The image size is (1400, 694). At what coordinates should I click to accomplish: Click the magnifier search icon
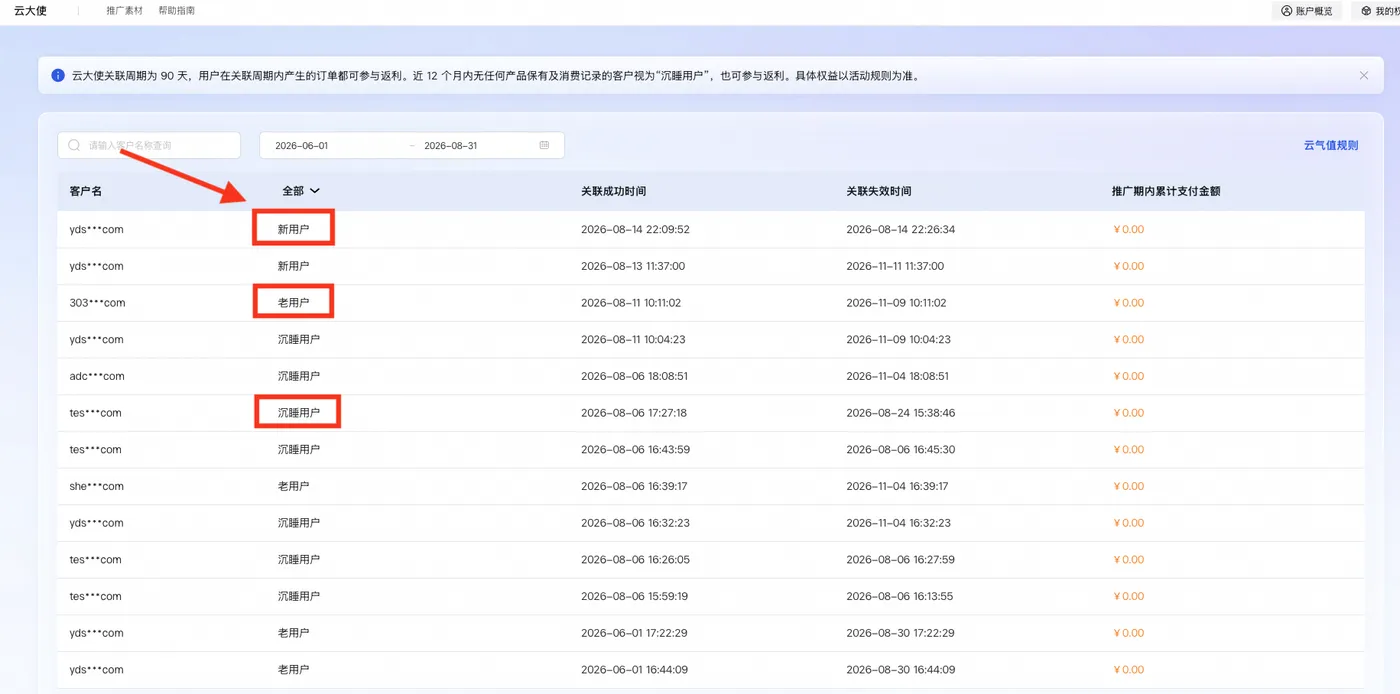point(74,145)
